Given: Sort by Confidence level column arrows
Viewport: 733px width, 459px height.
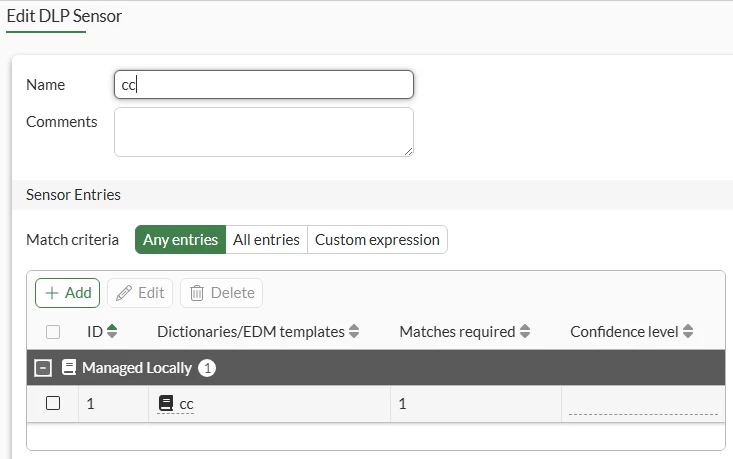Looking at the screenshot, I should pos(688,331).
